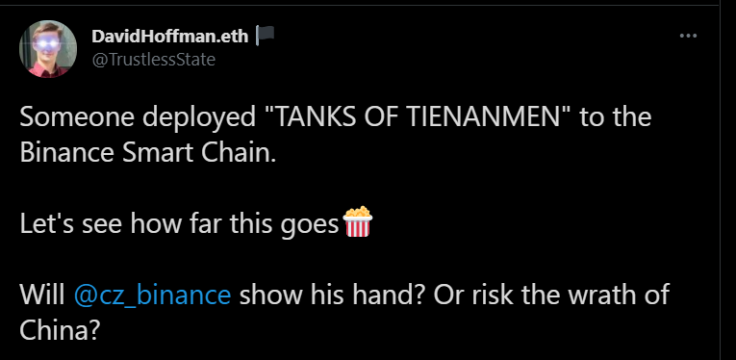Click the word "China?" at tweet end
Viewport: 736px width, 360px height.
pos(60,331)
